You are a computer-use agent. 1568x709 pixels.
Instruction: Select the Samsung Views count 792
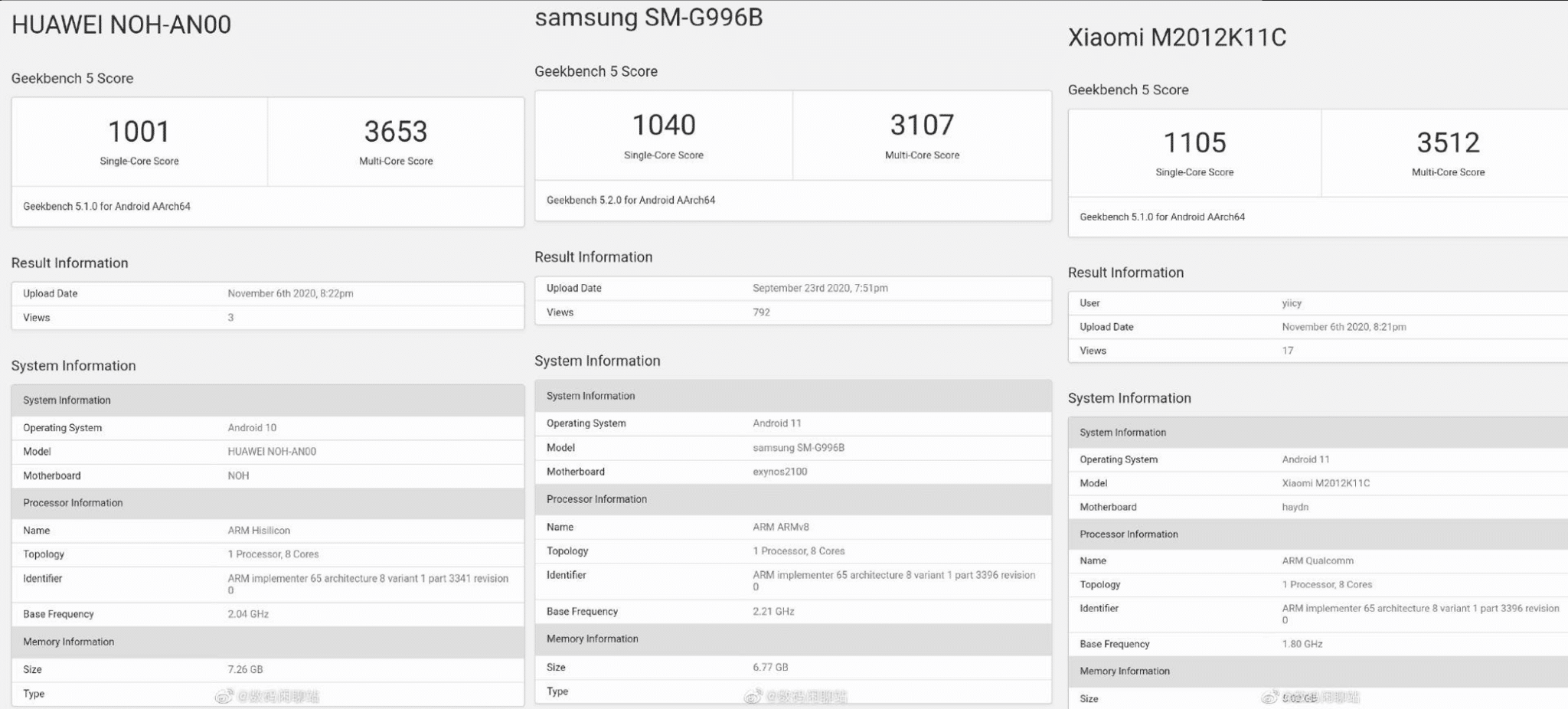(761, 312)
